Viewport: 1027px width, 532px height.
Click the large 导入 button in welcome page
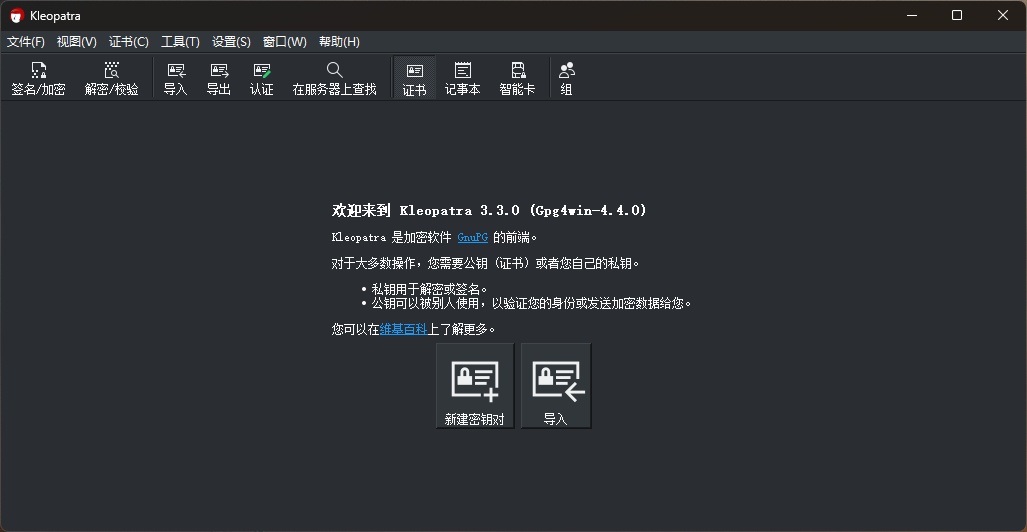555,386
